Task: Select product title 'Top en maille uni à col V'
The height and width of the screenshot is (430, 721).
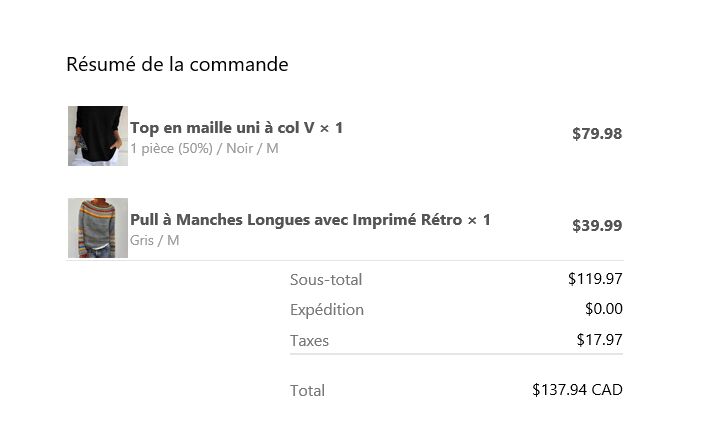Action: [223, 127]
